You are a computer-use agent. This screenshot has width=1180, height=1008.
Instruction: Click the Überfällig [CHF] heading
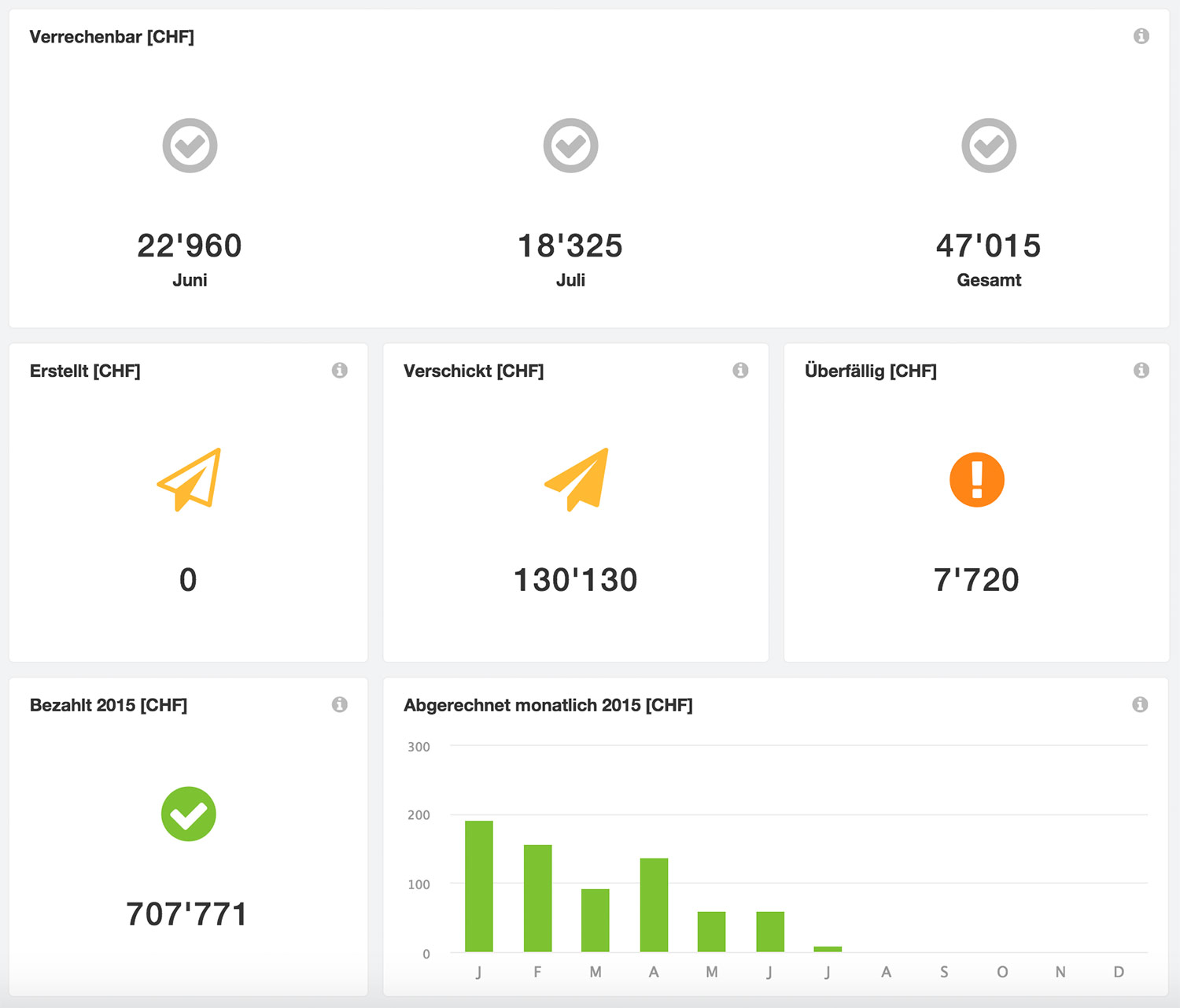coord(871,371)
